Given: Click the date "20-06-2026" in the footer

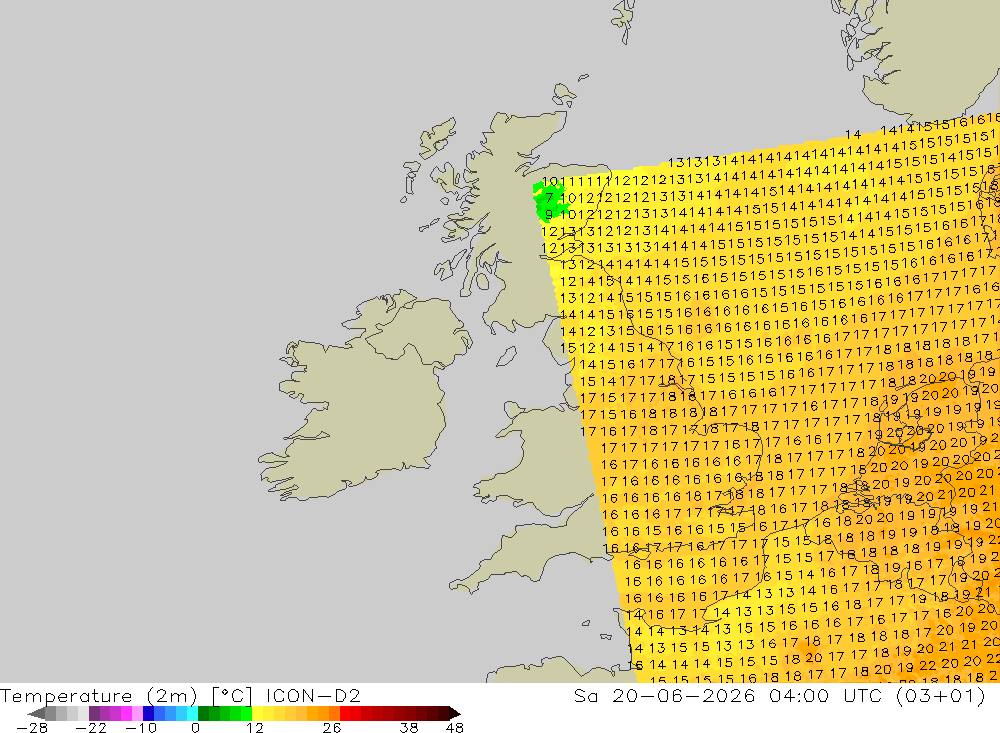Looking at the screenshot, I should 683,696.
